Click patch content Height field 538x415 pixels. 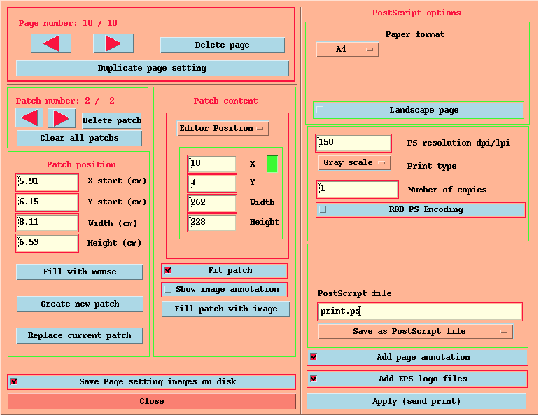click(212, 223)
